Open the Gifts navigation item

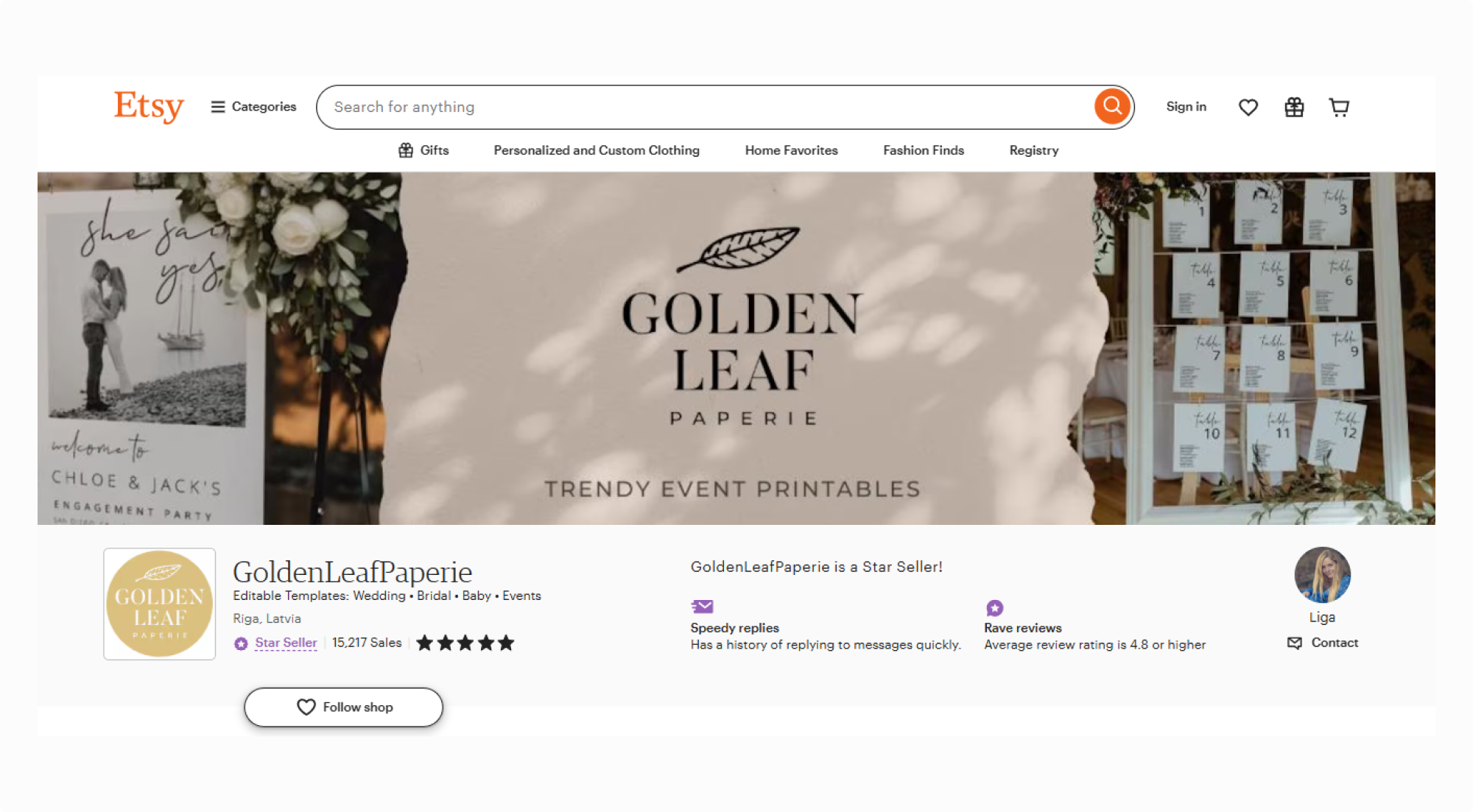point(423,150)
